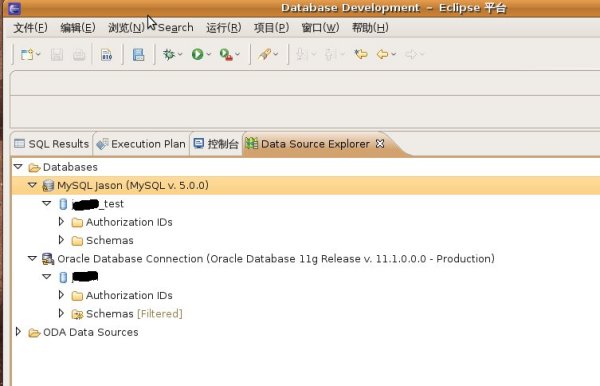Image resolution: width=600 pixels, height=386 pixels.
Task: Open the 文件(F) menu
Action: [30, 28]
